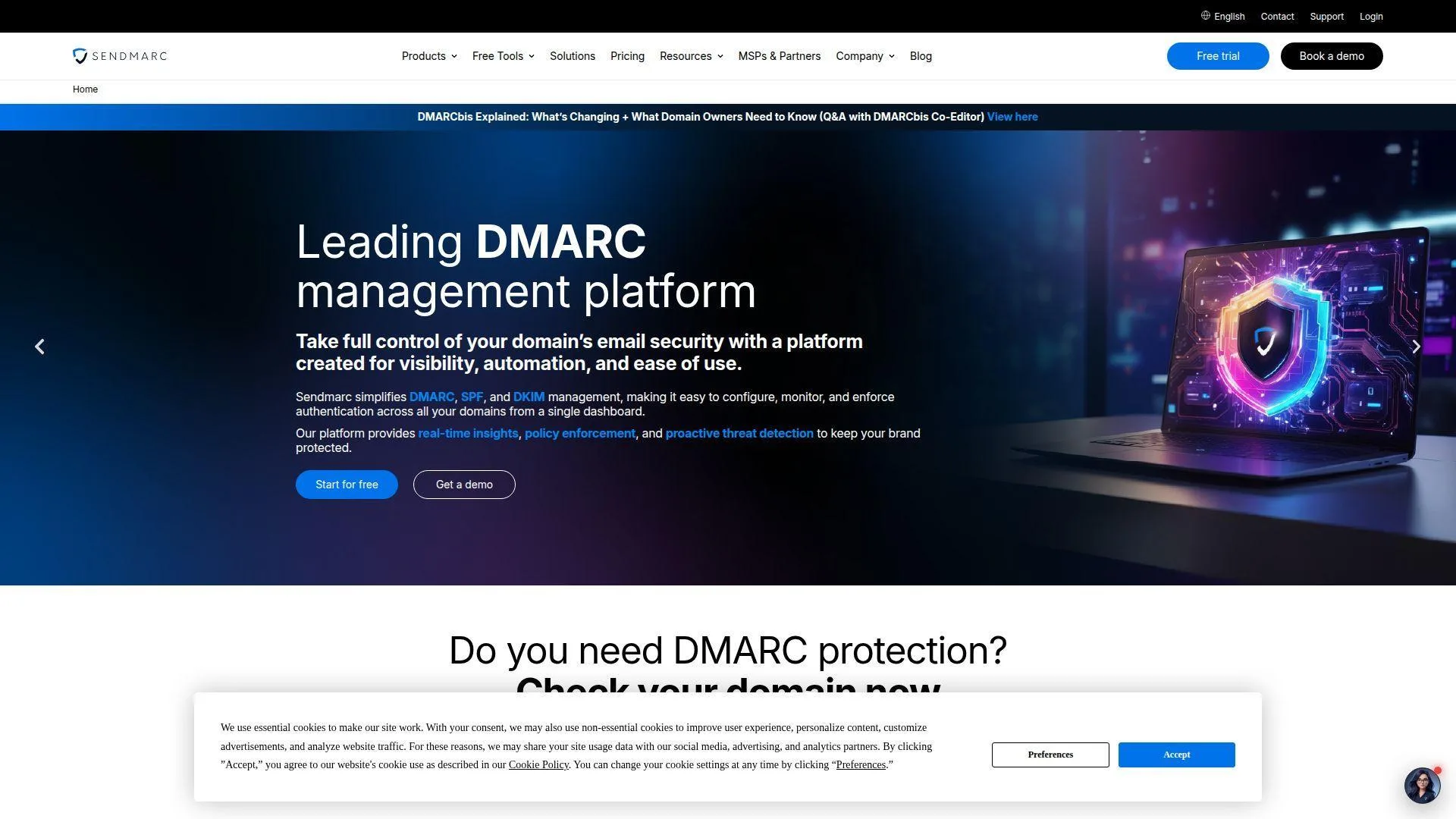Image resolution: width=1456 pixels, height=819 pixels.
Task: Click the Free trial button
Action: tap(1218, 56)
